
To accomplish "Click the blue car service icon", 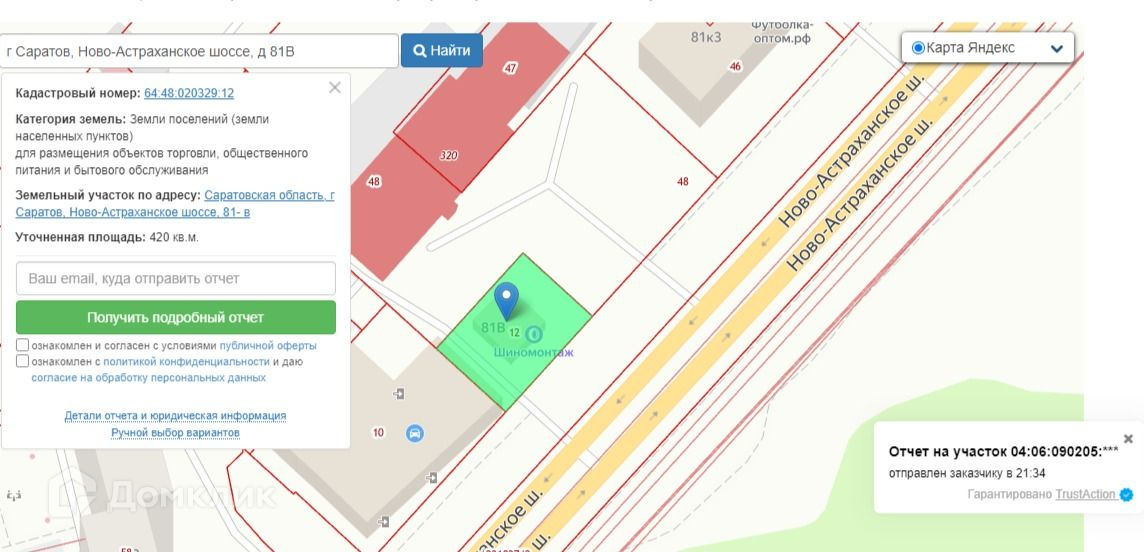I will (x=414, y=433).
